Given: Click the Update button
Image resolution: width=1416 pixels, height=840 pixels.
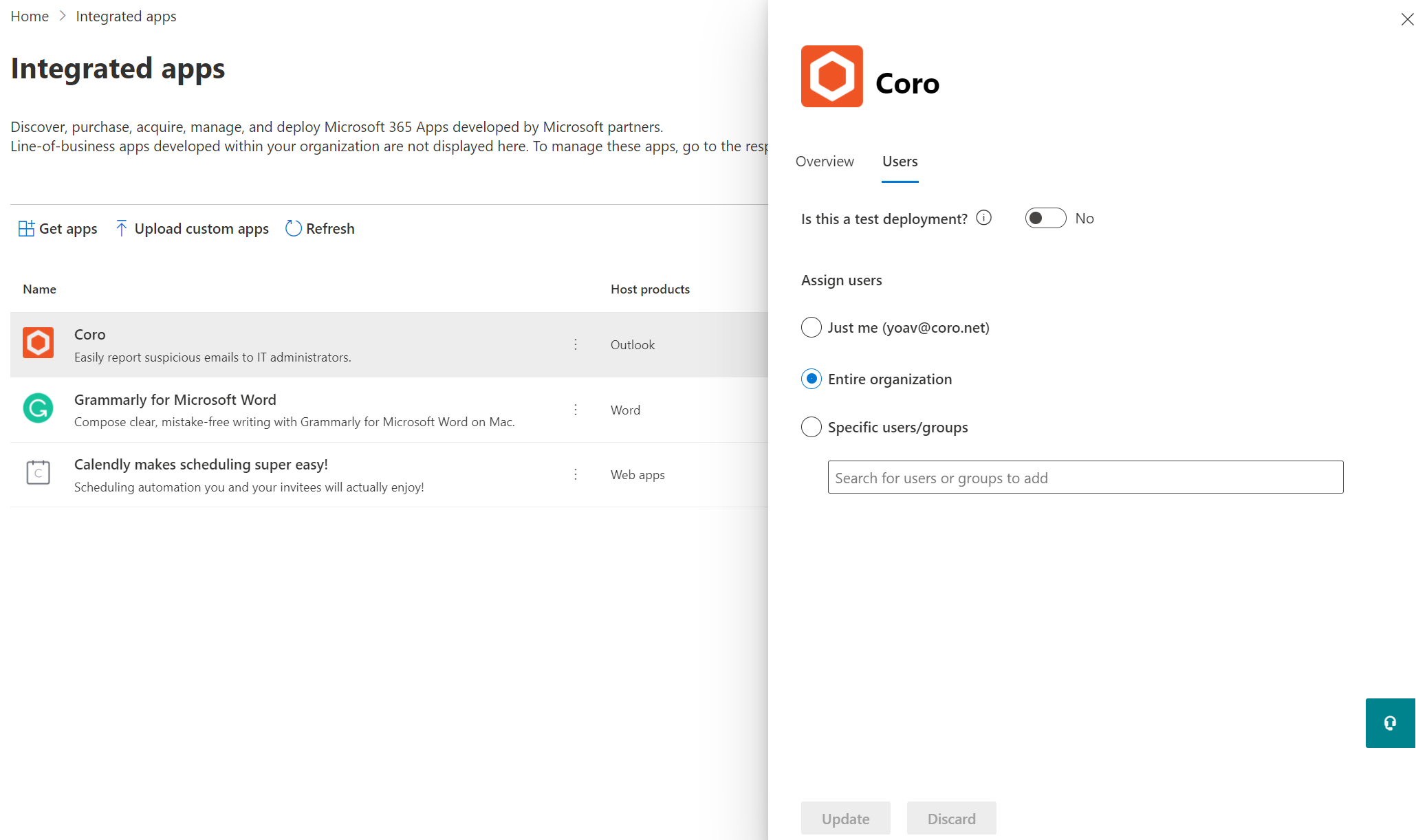Looking at the screenshot, I should [845, 818].
